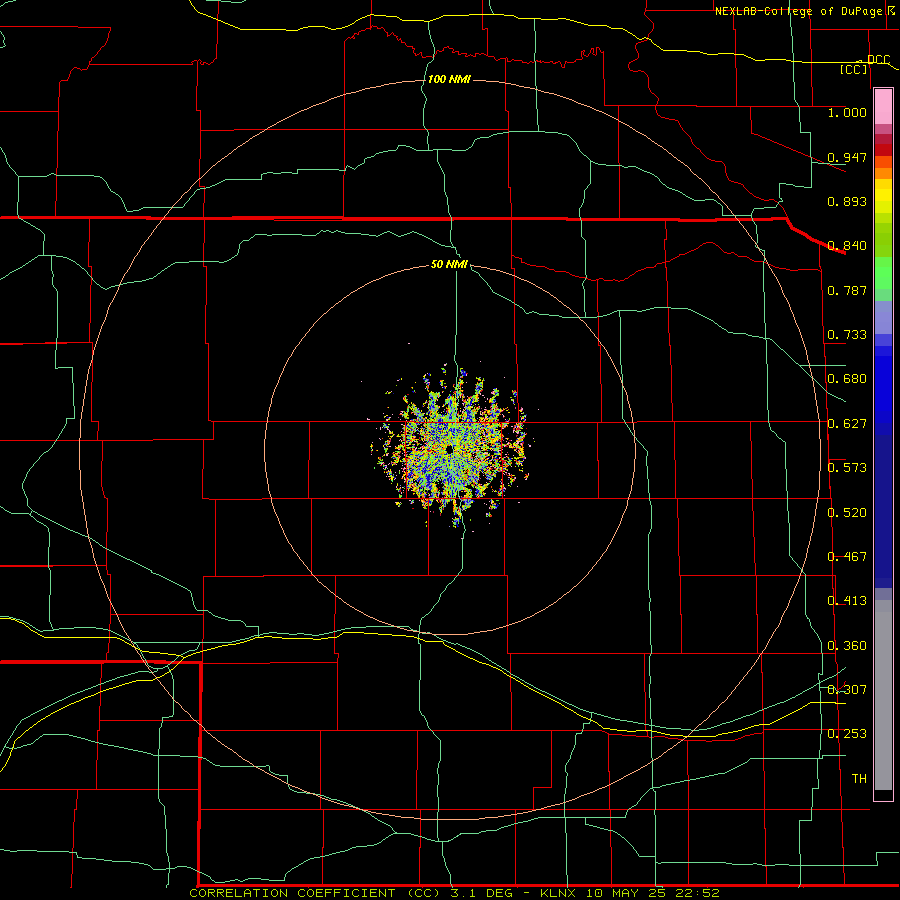Image resolution: width=900 pixels, height=900 pixels.
Task: Click the 0.573 scale value
Action: pos(847,468)
